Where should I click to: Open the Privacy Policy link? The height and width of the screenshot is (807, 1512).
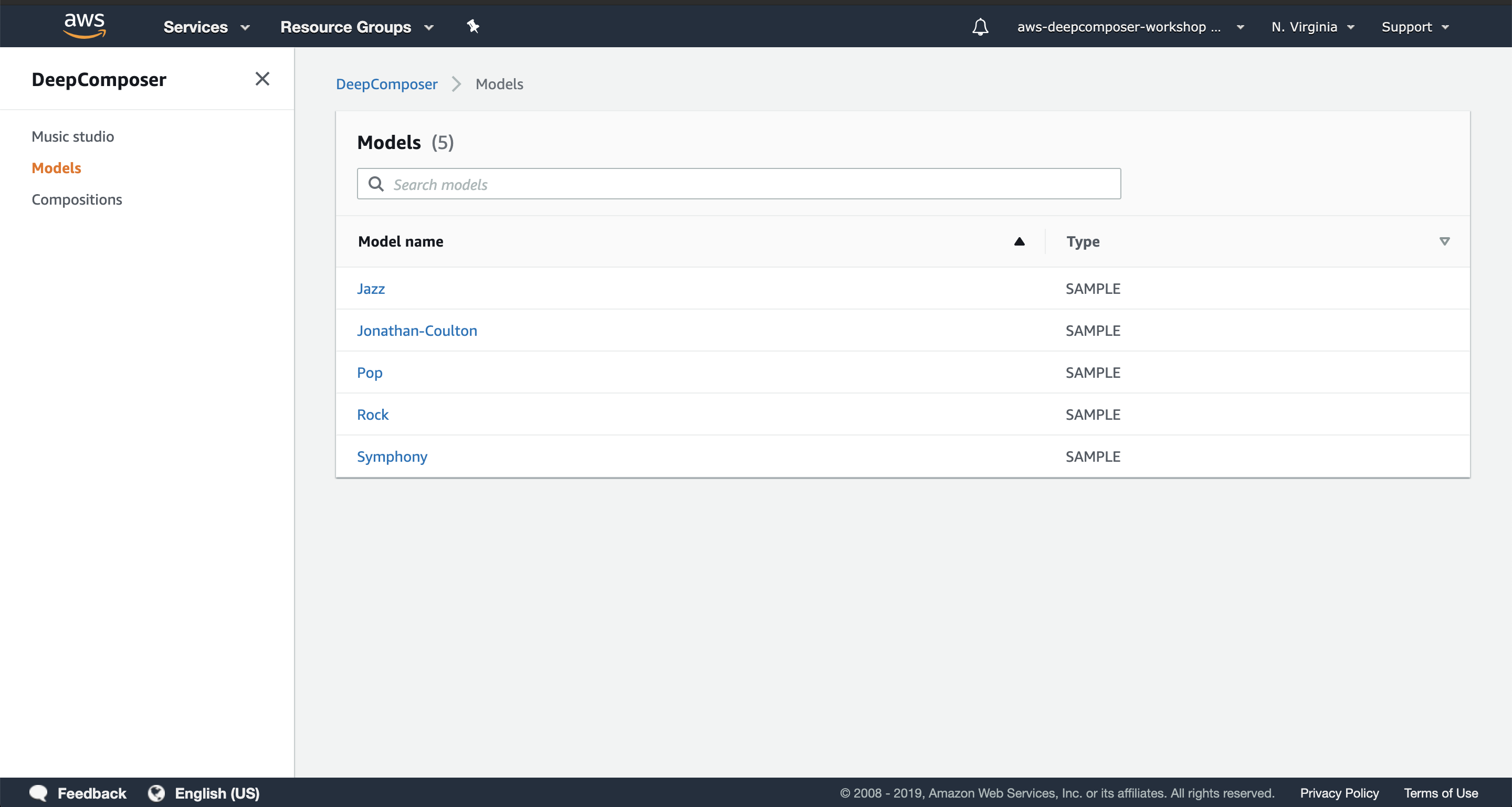click(x=1339, y=793)
